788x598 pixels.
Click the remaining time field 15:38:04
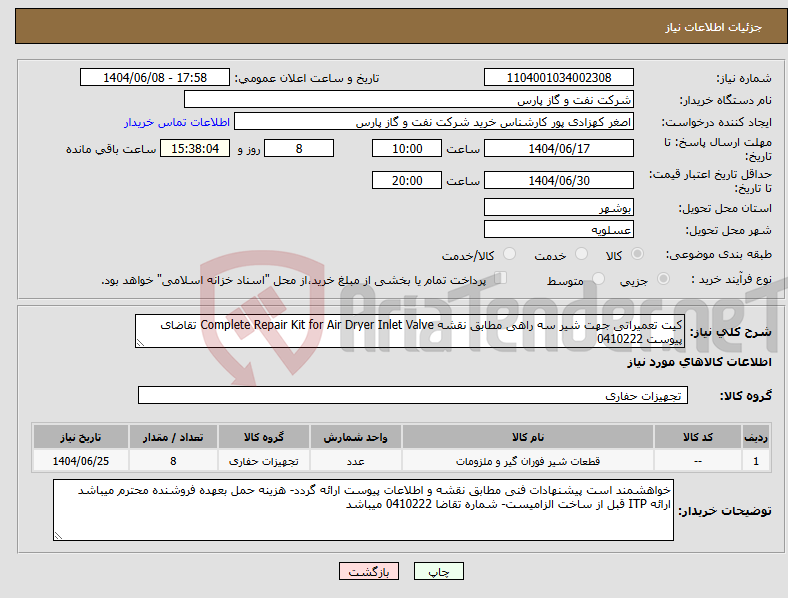point(195,149)
